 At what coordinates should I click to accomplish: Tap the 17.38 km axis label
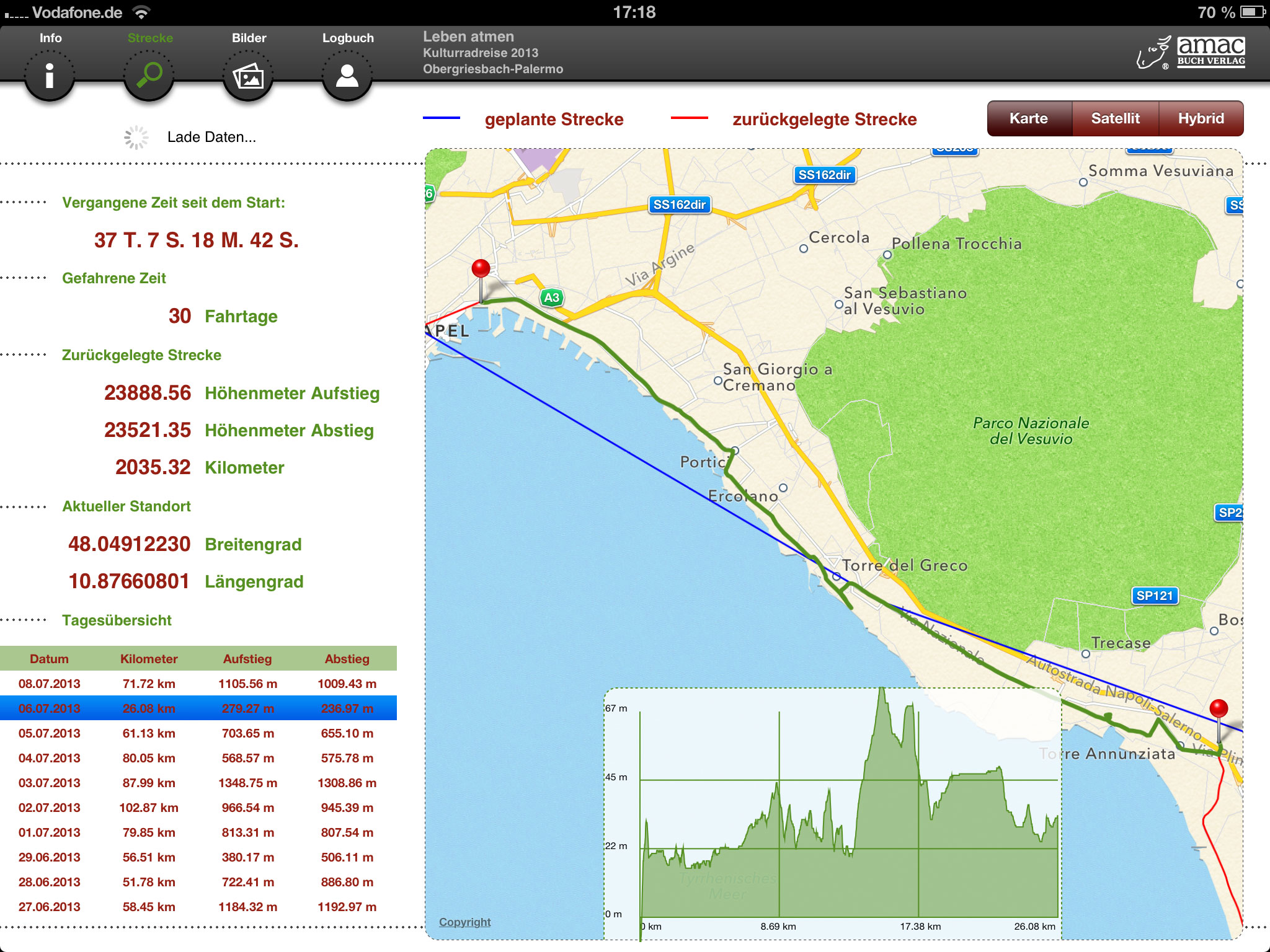point(920,927)
